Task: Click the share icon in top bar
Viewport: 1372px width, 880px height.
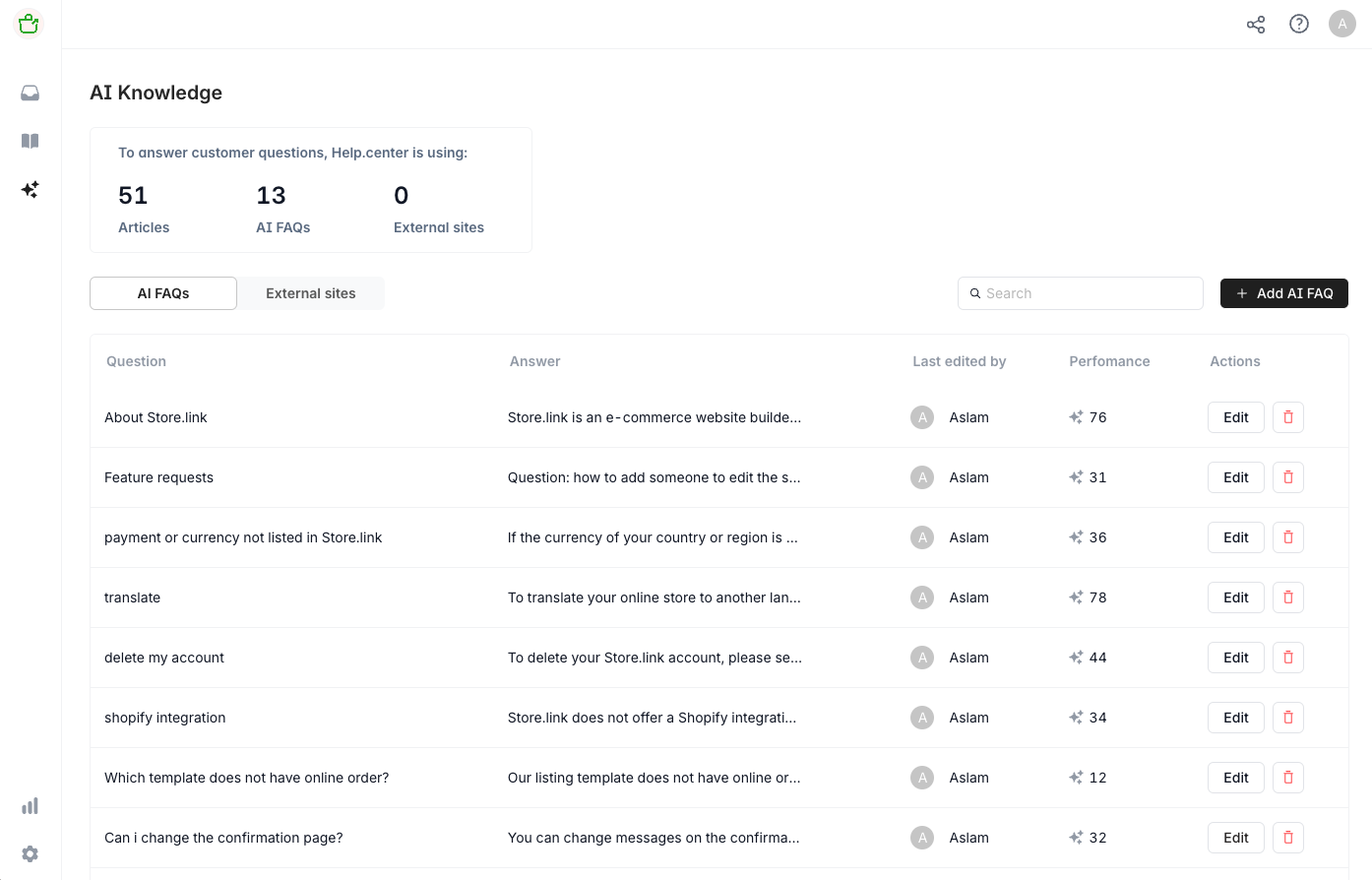Action: [x=1256, y=25]
